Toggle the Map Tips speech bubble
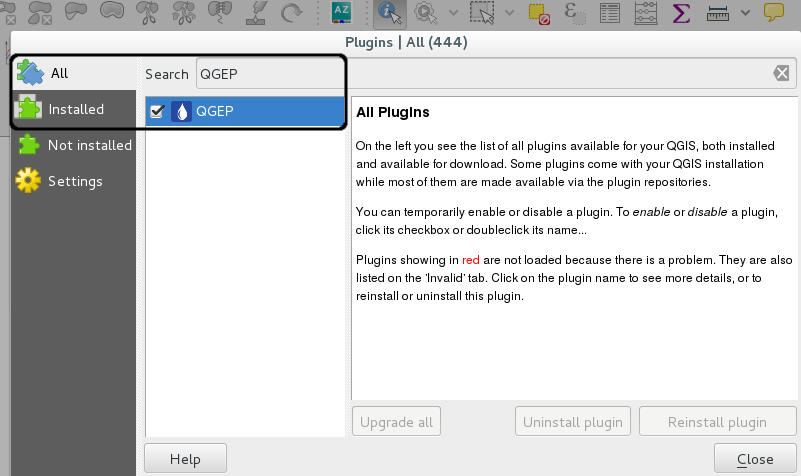The width and height of the screenshot is (801, 476). (x=774, y=11)
